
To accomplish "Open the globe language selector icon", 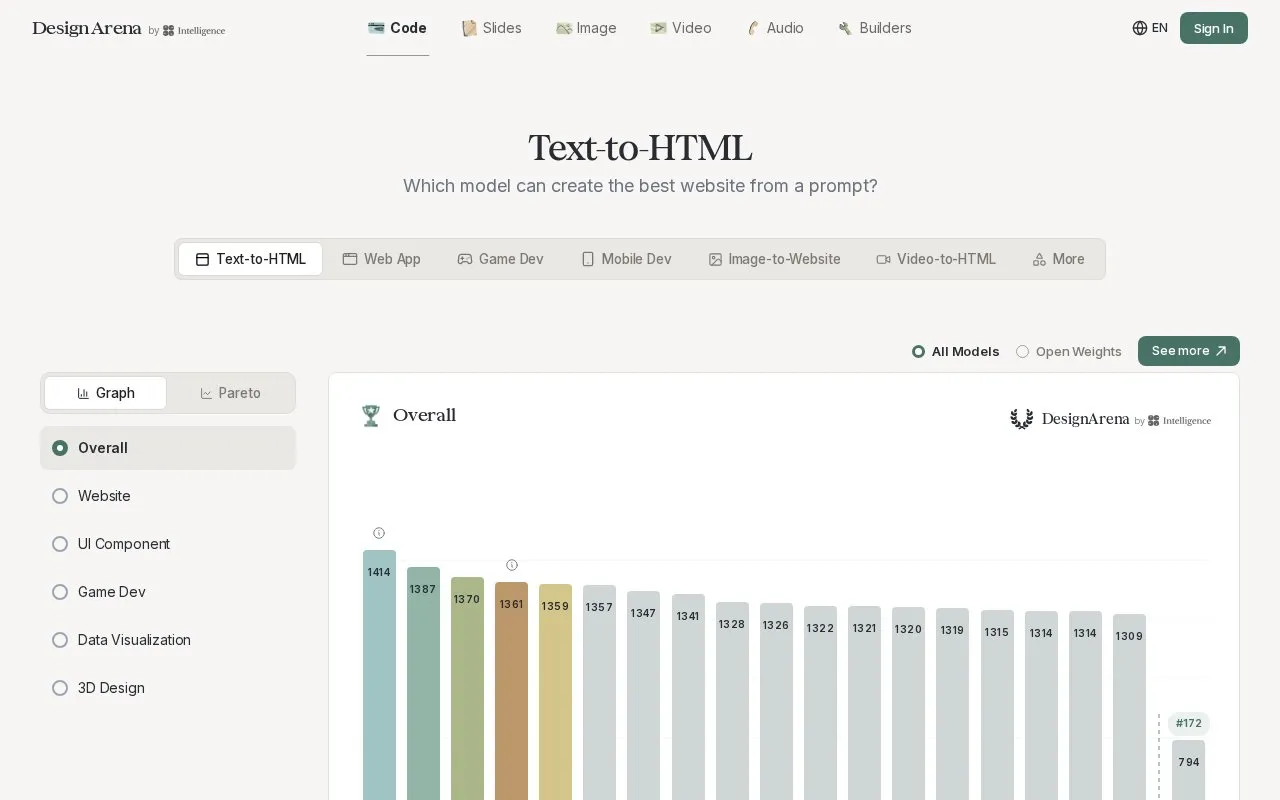I will click(x=1139, y=28).
